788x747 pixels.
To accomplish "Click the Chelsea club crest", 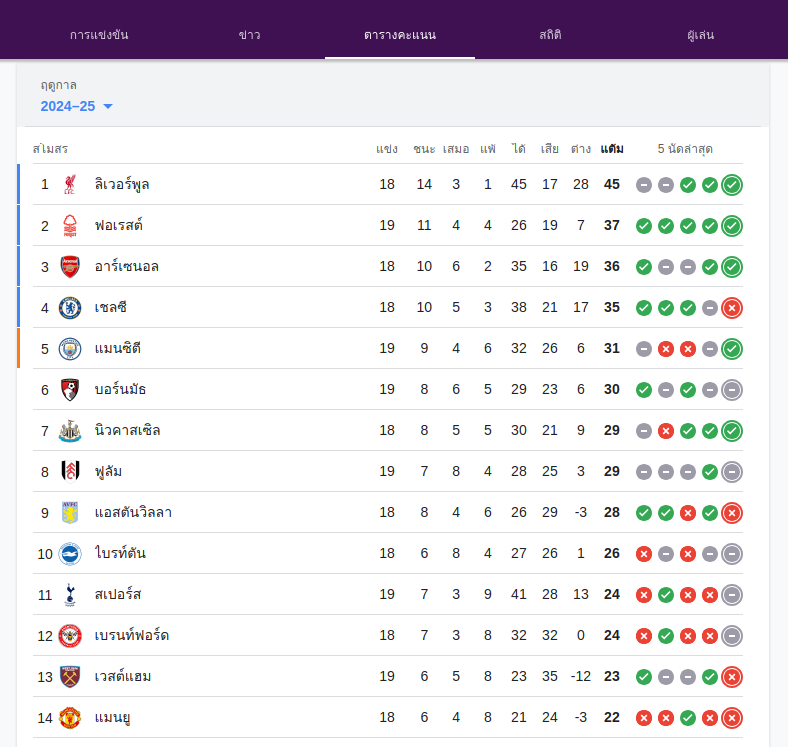I will [x=70, y=308].
